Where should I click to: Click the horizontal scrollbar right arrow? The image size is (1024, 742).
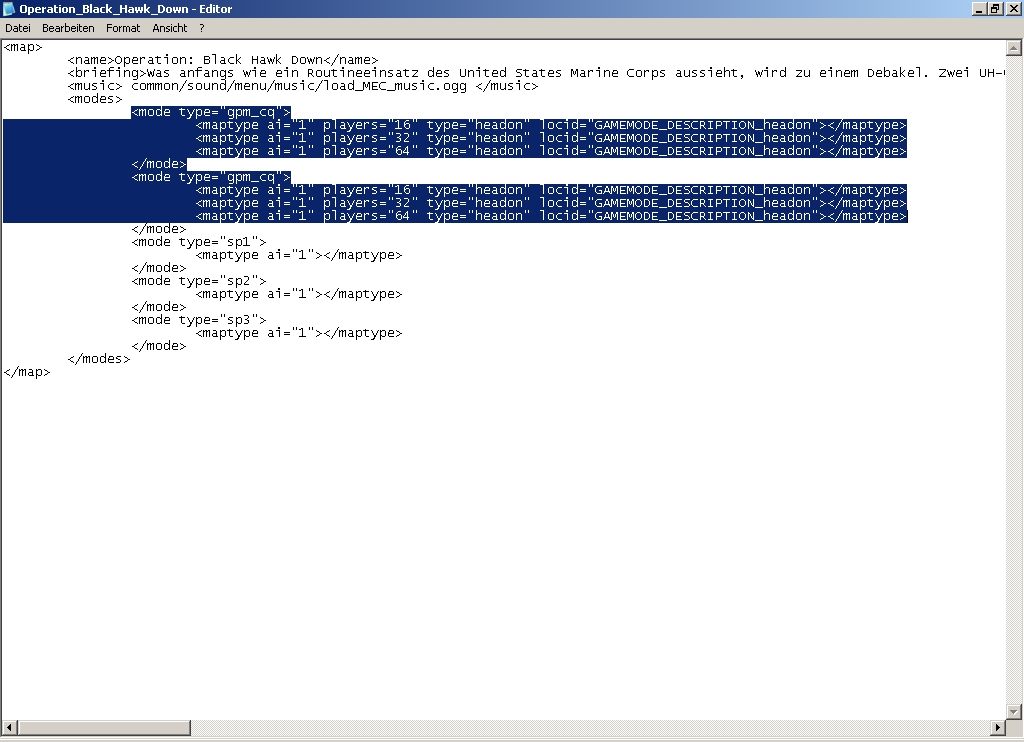click(x=997, y=727)
